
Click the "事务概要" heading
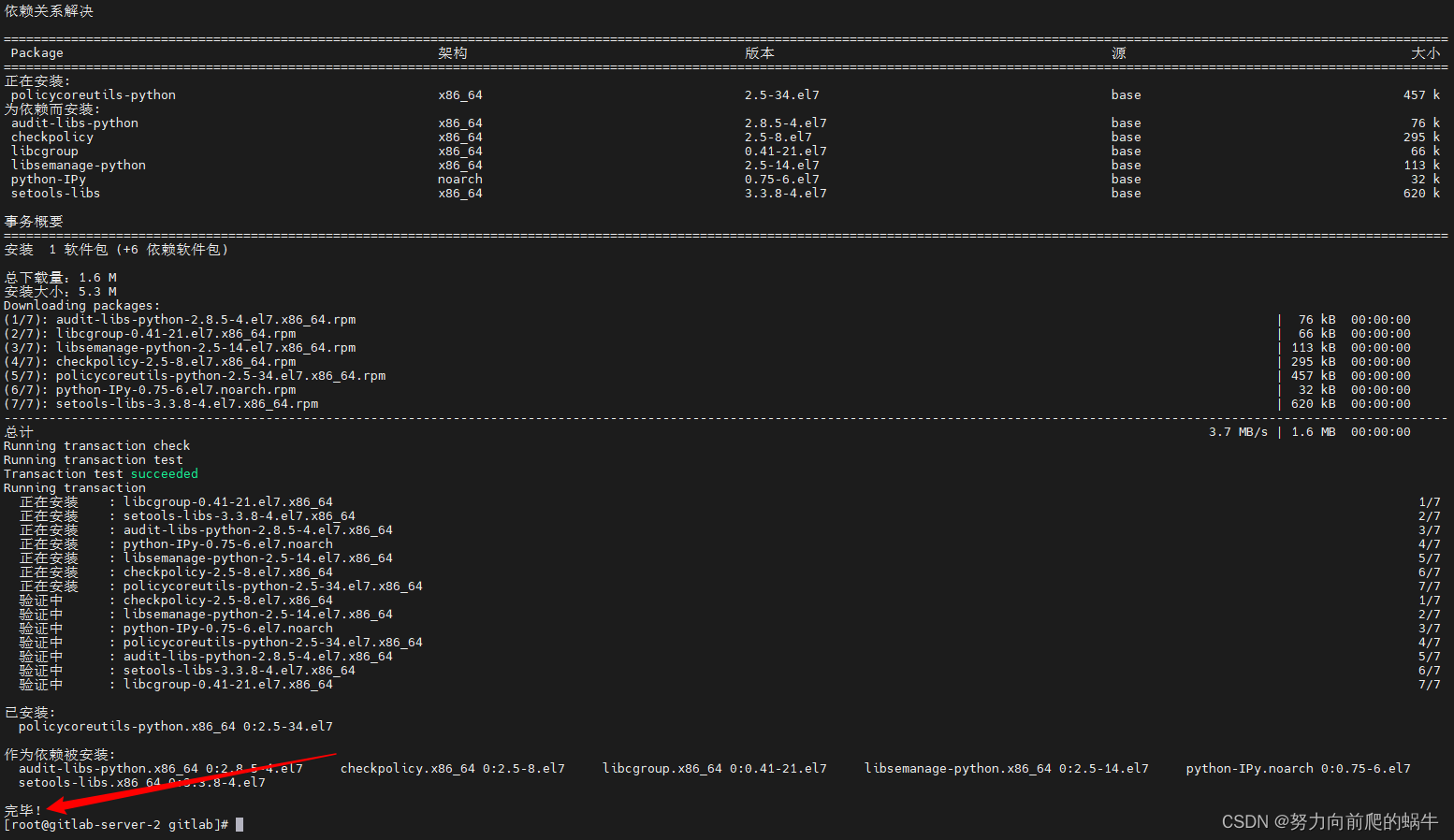(x=34, y=222)
